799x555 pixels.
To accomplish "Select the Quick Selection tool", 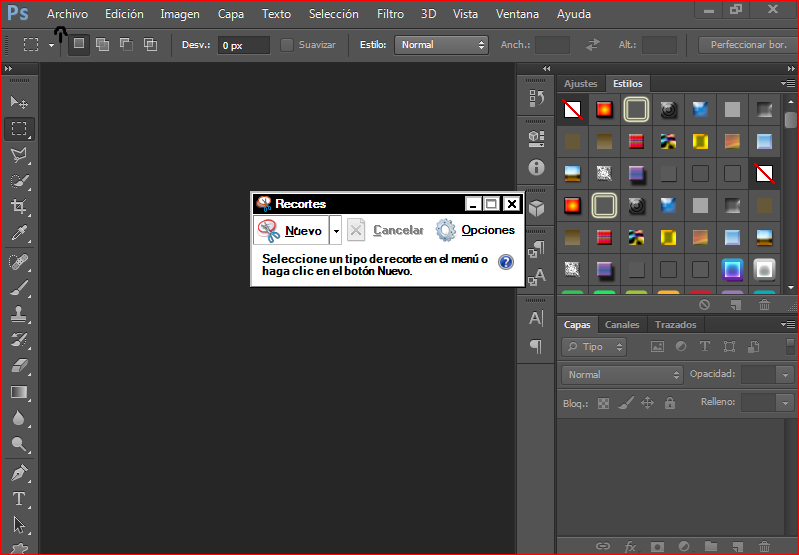I will [19, 181].
